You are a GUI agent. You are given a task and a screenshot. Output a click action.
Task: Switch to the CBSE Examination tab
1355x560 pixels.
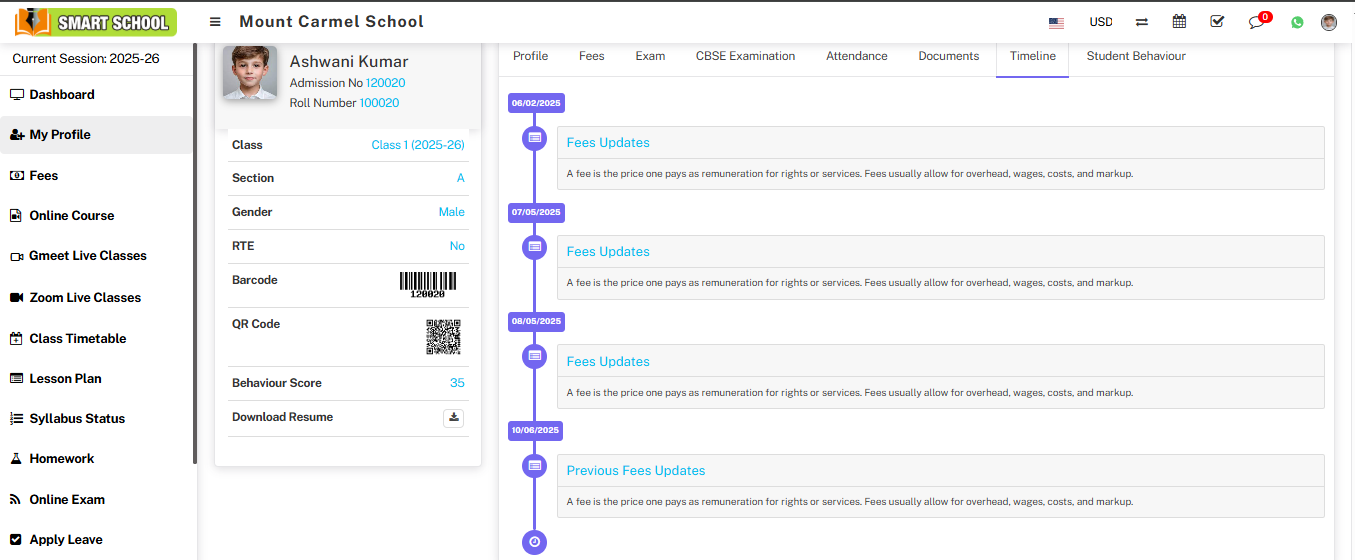coord(745,56)
